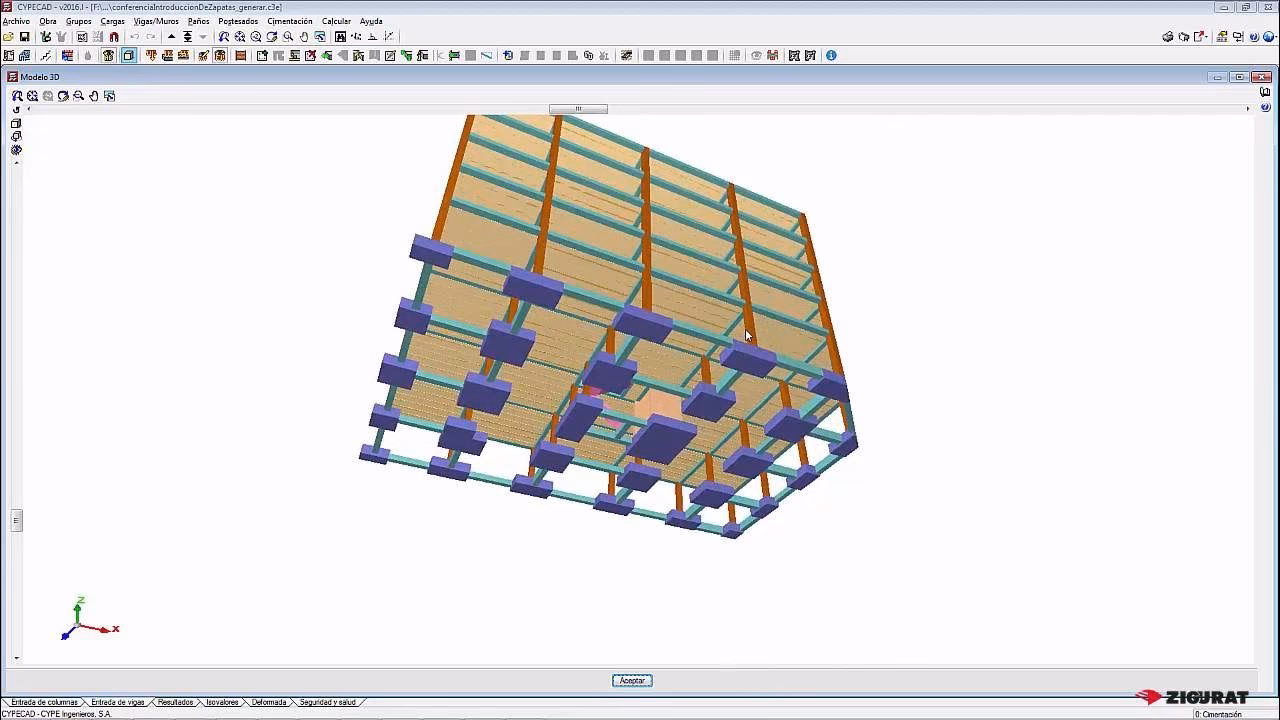This screenshot has width=1280, height=720.
Task: Click the rotate arrow icon in the left view toolbar
Action: pos(16,110)
